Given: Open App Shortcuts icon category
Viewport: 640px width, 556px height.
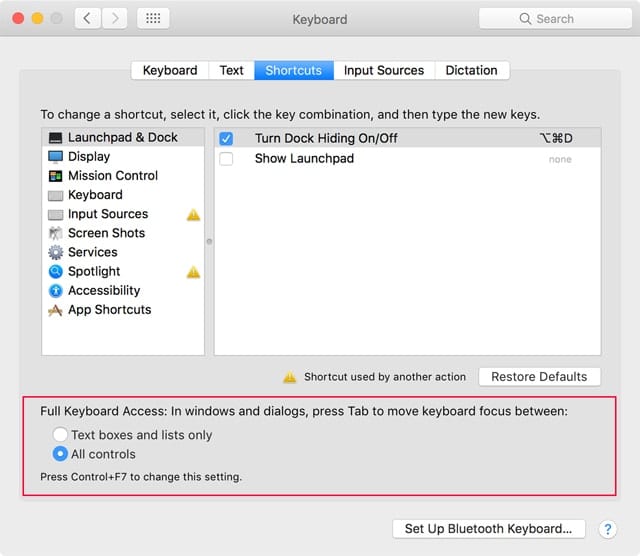Looking at the screenshot, I should click(56, 310).
